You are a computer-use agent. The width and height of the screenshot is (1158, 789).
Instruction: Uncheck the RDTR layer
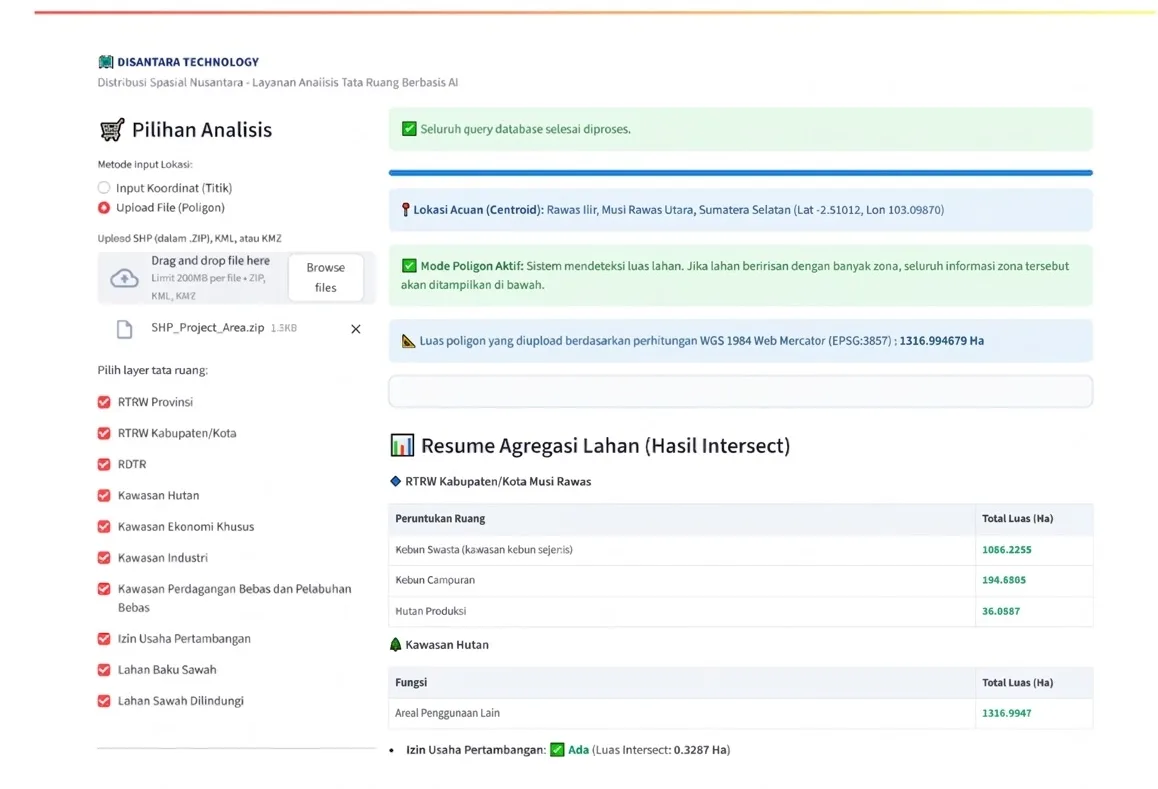pos(103,464)
